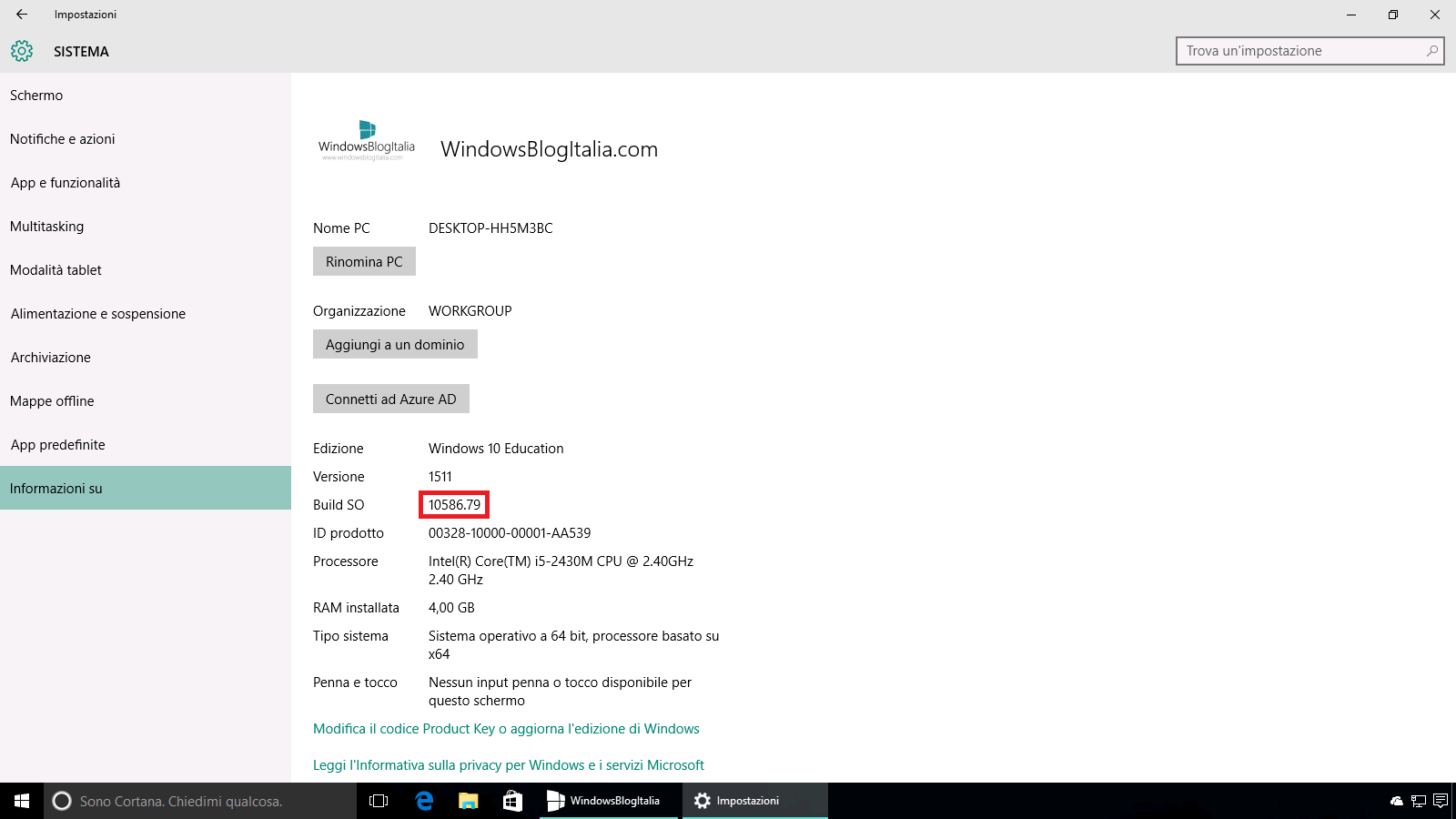Screen dimensions: 1456x819
Task: Click the Cortana search field
Action: click(200, 801)
